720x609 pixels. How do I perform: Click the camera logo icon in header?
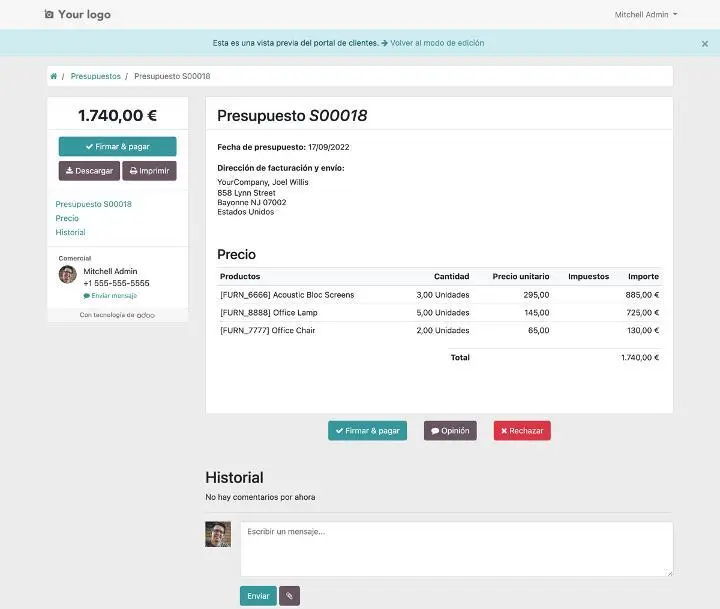[x=49, y=15]
